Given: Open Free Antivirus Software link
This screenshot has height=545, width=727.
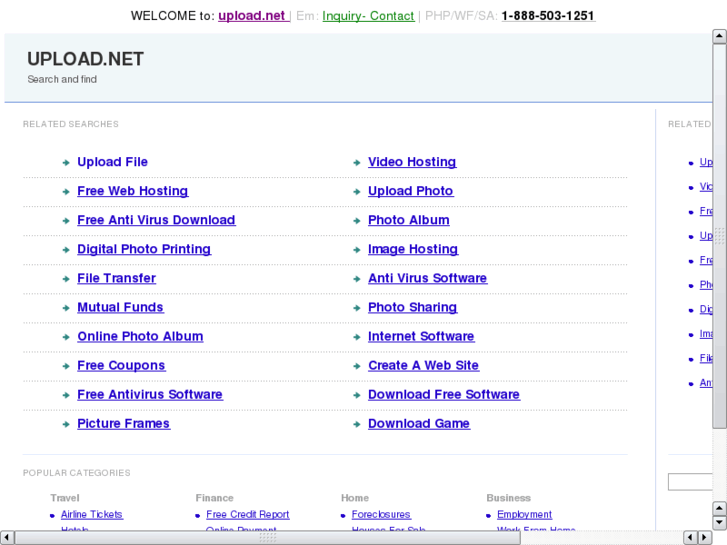Looking at the screenshot, I should pyautogui.click(x=150, y=395).
